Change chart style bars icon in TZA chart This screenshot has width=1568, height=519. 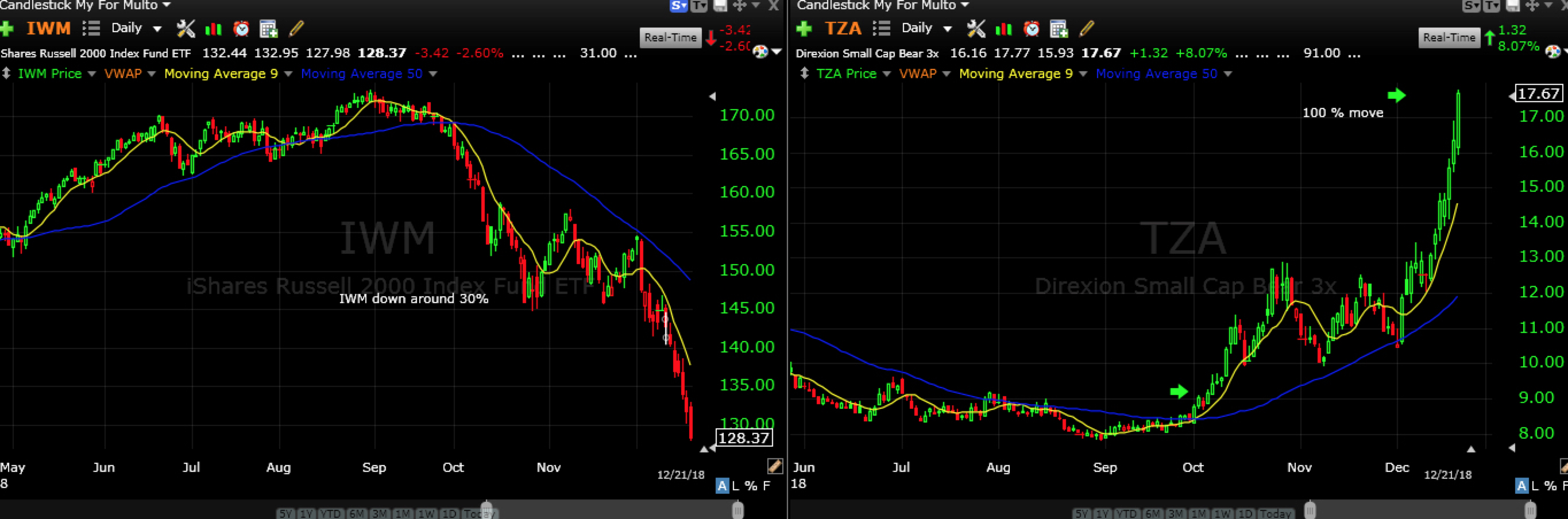tap(1003, 29)
